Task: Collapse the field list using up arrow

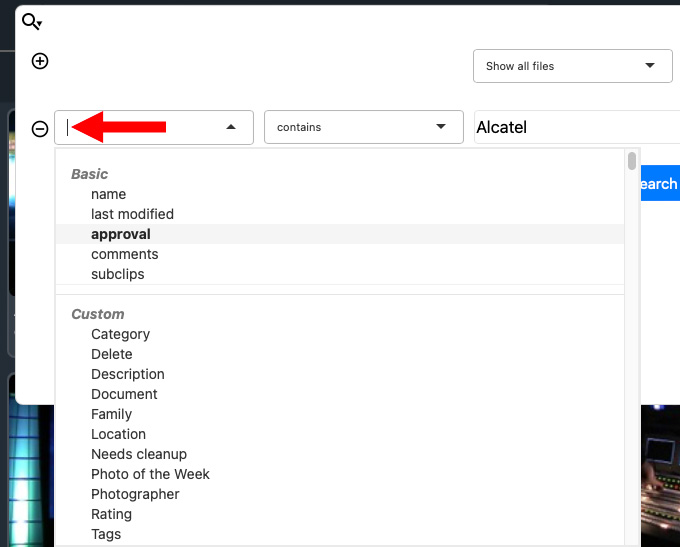Action: click(231, 127)
